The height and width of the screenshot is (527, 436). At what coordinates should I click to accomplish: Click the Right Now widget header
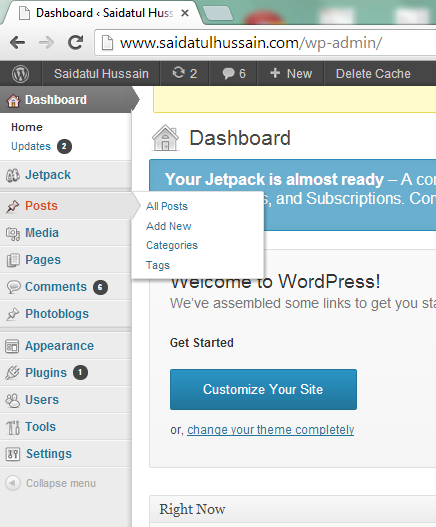(292, 509)
